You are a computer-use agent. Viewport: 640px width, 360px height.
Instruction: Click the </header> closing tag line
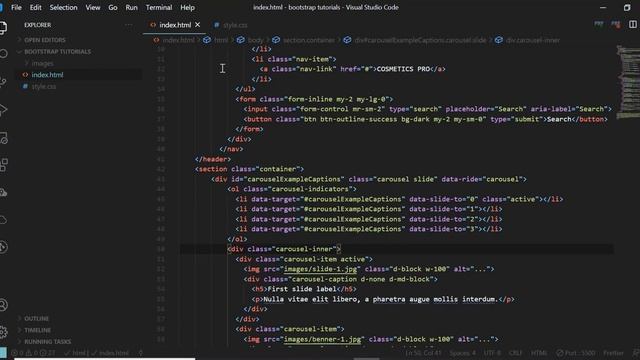coord(213,159)
